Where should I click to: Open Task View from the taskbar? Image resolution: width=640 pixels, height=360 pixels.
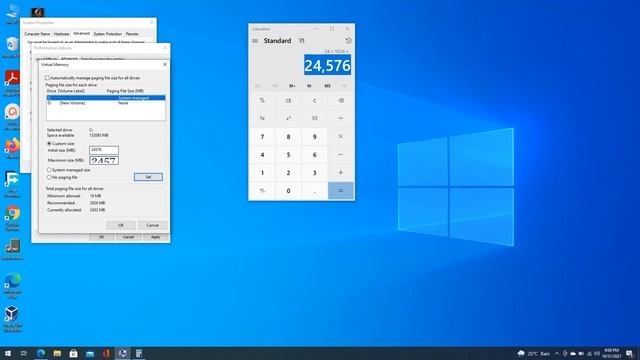pyautogui.click(x=24, y=353)
